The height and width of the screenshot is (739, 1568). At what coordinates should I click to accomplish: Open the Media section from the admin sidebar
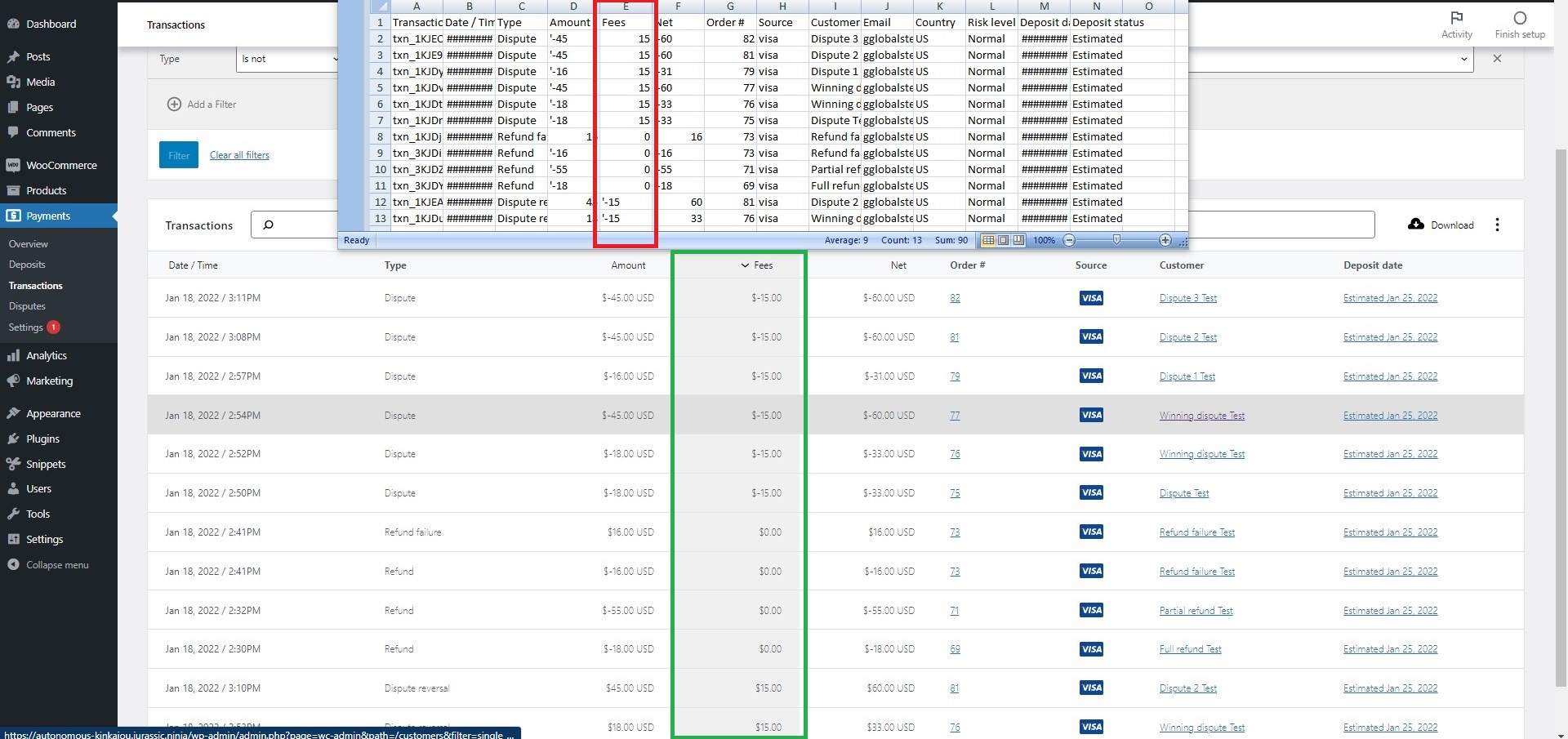pyautogui.click(x=41, y=82)
